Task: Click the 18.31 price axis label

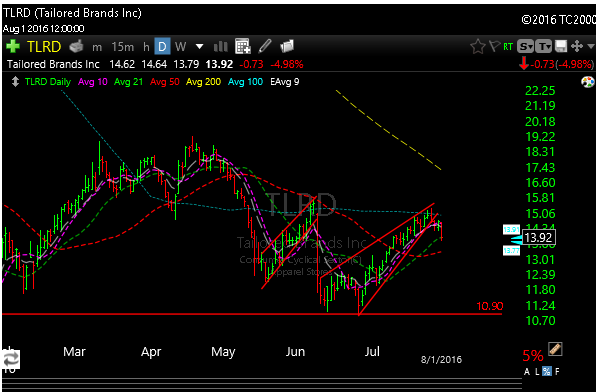Action: [540, 152]
